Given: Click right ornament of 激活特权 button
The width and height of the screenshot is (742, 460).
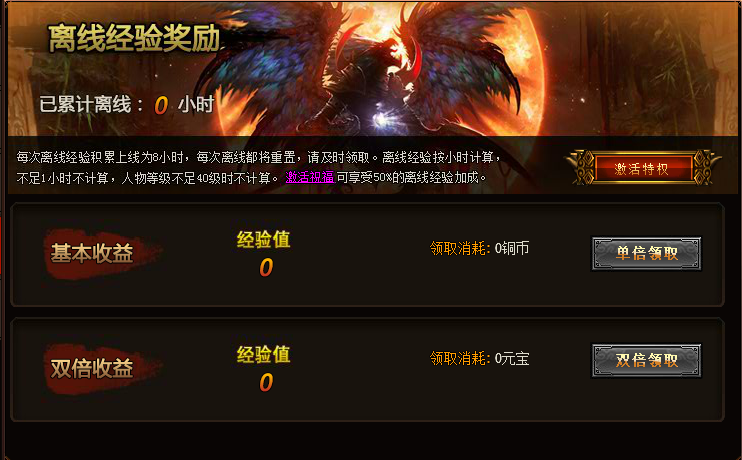Looking at the screenshot, I should pos(706,168).
